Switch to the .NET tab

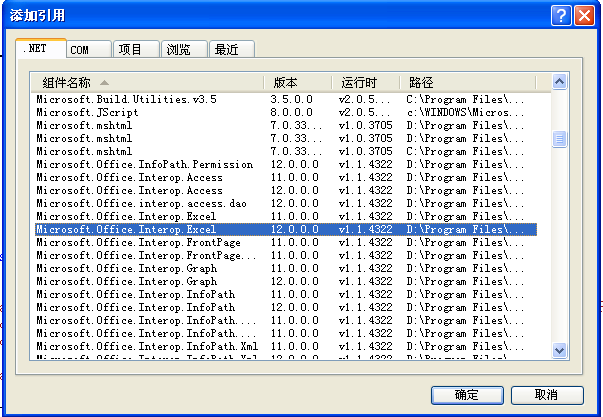click(x=41, y=48)
